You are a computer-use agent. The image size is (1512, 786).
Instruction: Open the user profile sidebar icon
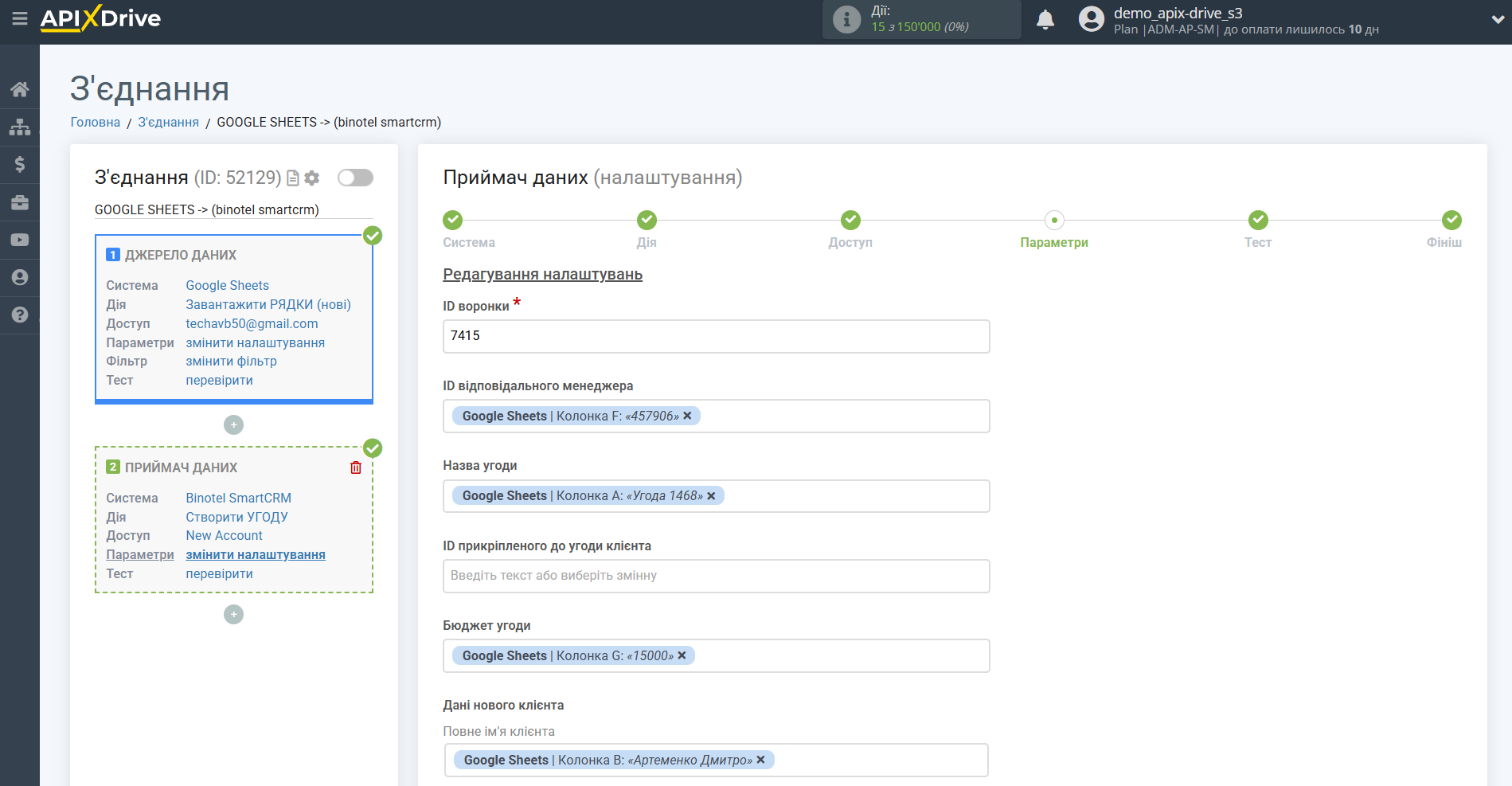pyautogui.click(x=20, y=277)
